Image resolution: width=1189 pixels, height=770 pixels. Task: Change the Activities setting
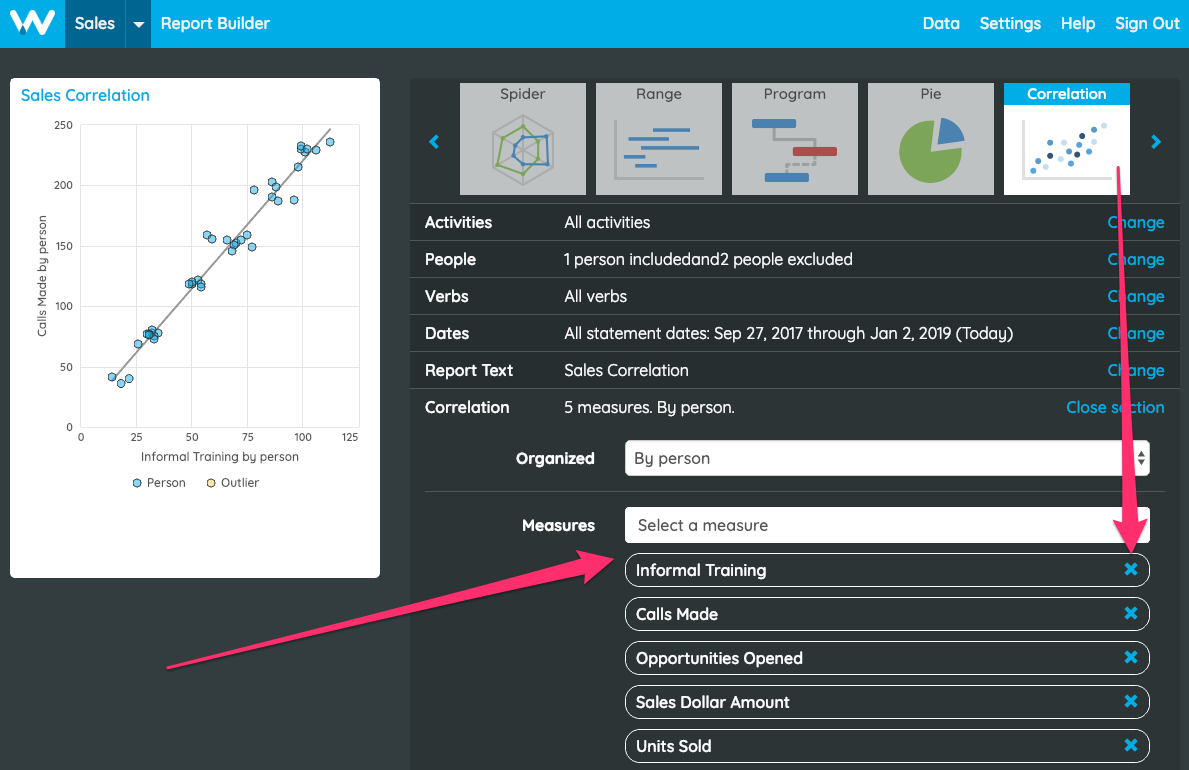click(x=1135, y=222)
